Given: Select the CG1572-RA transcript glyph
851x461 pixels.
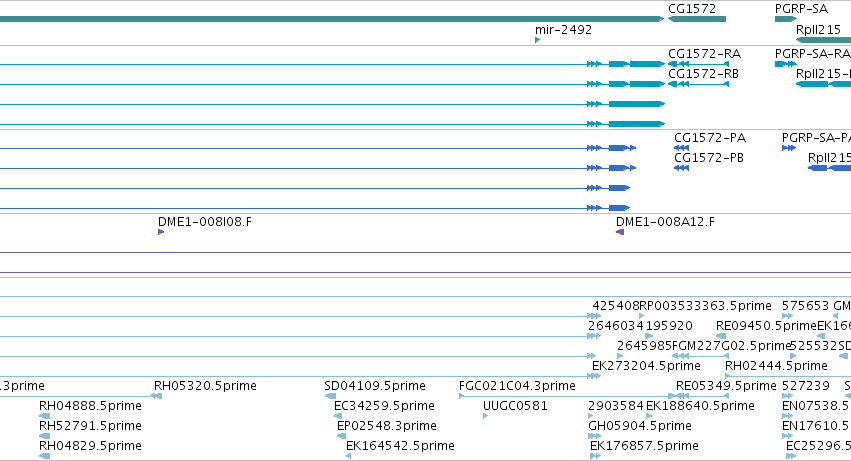Looking at the screenshot, I should click(x=698, y=64).
